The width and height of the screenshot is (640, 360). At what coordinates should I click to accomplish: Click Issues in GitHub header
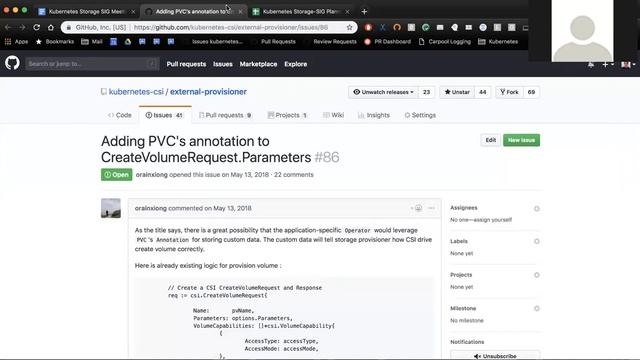tap(222, 64)
